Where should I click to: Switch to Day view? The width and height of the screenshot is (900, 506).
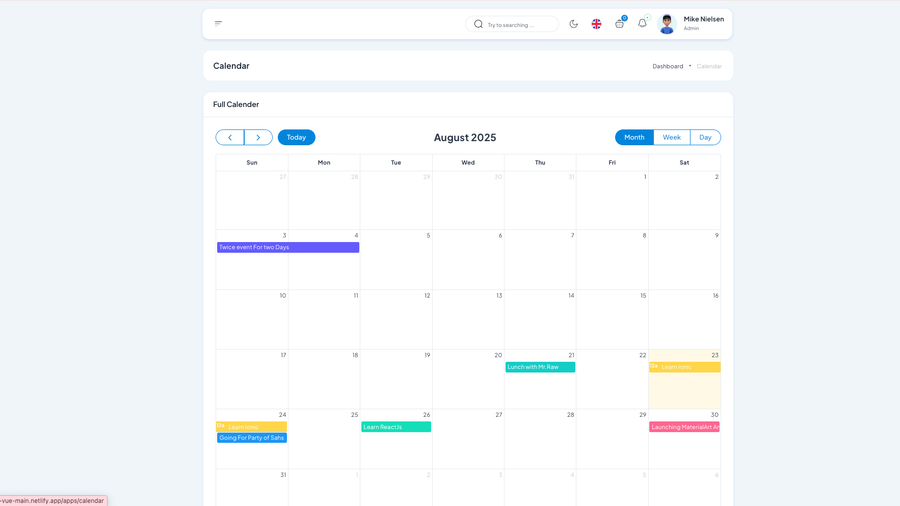(x=705, y=137)
